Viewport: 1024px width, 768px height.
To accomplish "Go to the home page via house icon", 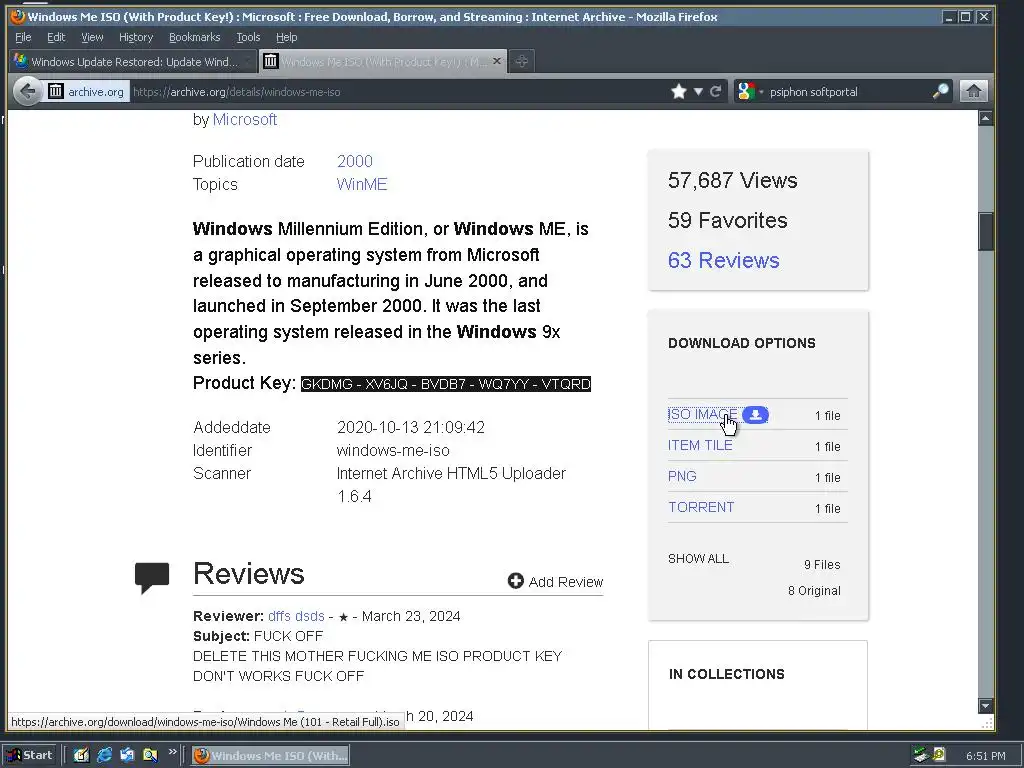I will 973,91.
